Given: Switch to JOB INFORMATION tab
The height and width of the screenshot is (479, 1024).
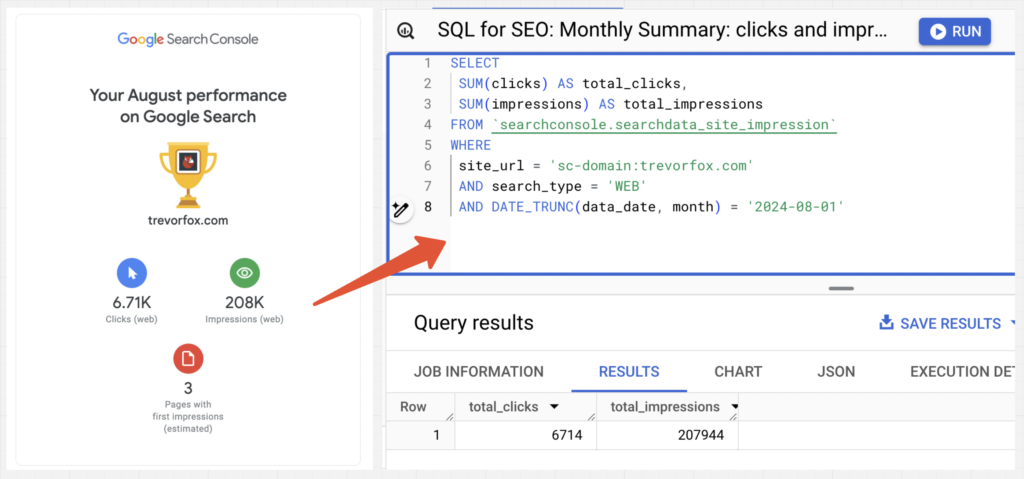Looking at the screenshot, I should pyautogui.click(x=479, y=372).
